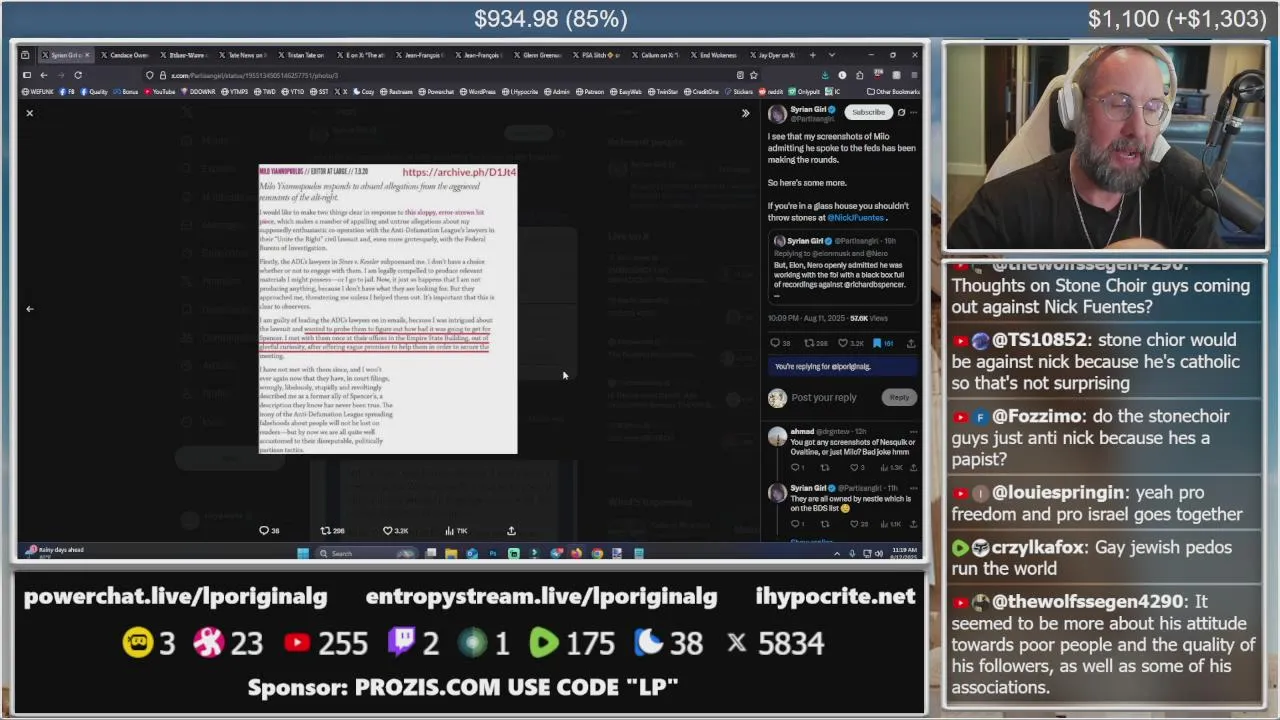Switch to the 'Tristan Tate' browser tab
Screen dimensions: 1280x720
[x=301, y=55]
